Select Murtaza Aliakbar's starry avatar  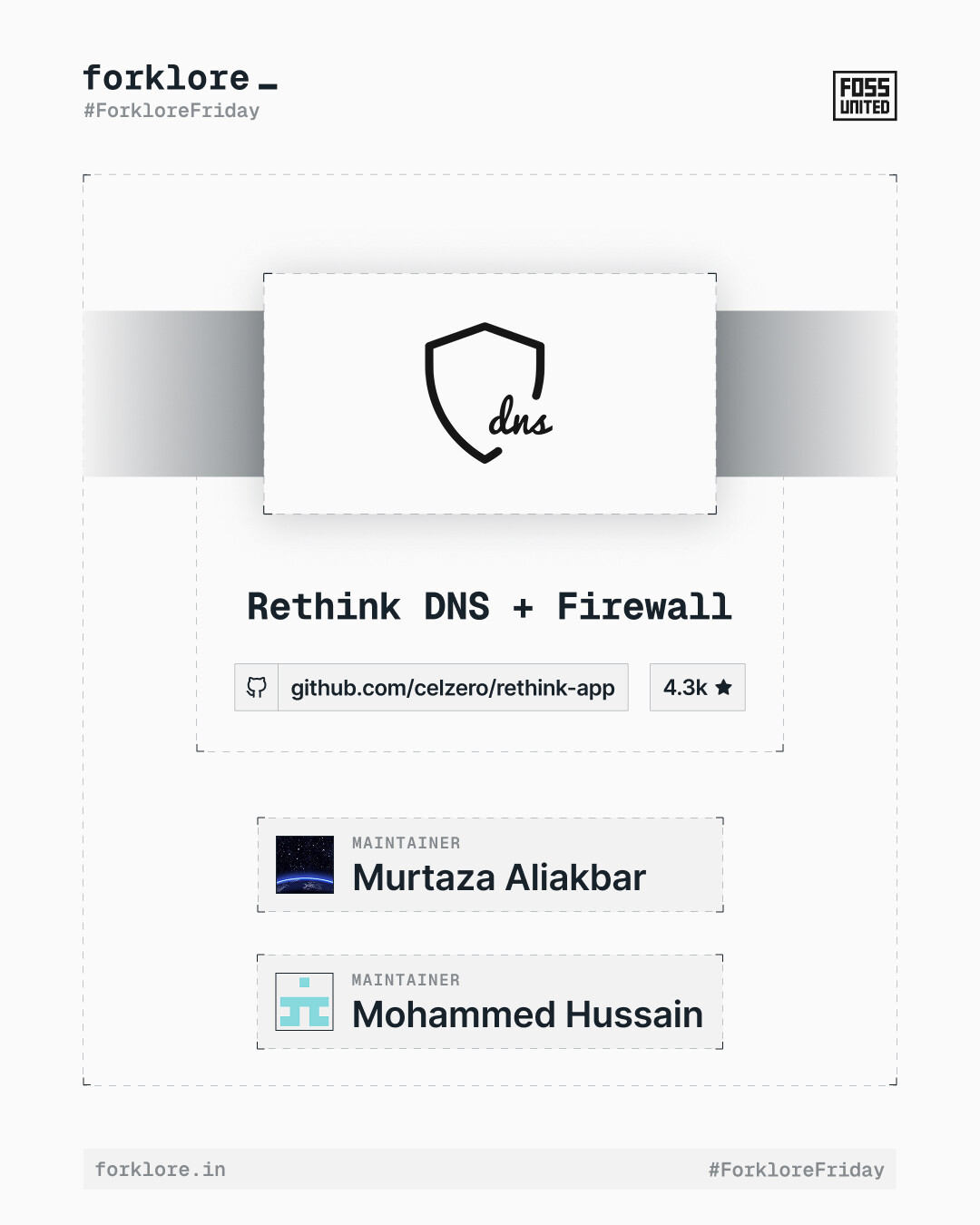[x=305, y=865]
